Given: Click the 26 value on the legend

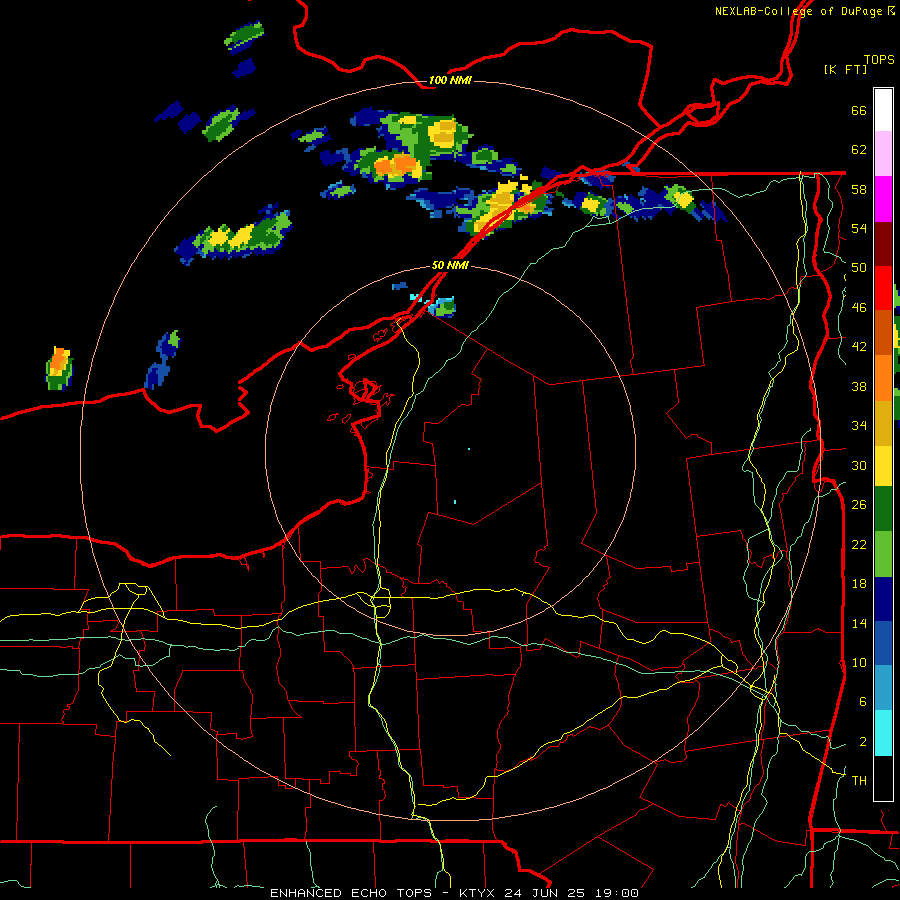Looking at the screenshot, I should [x=859, y=505].
